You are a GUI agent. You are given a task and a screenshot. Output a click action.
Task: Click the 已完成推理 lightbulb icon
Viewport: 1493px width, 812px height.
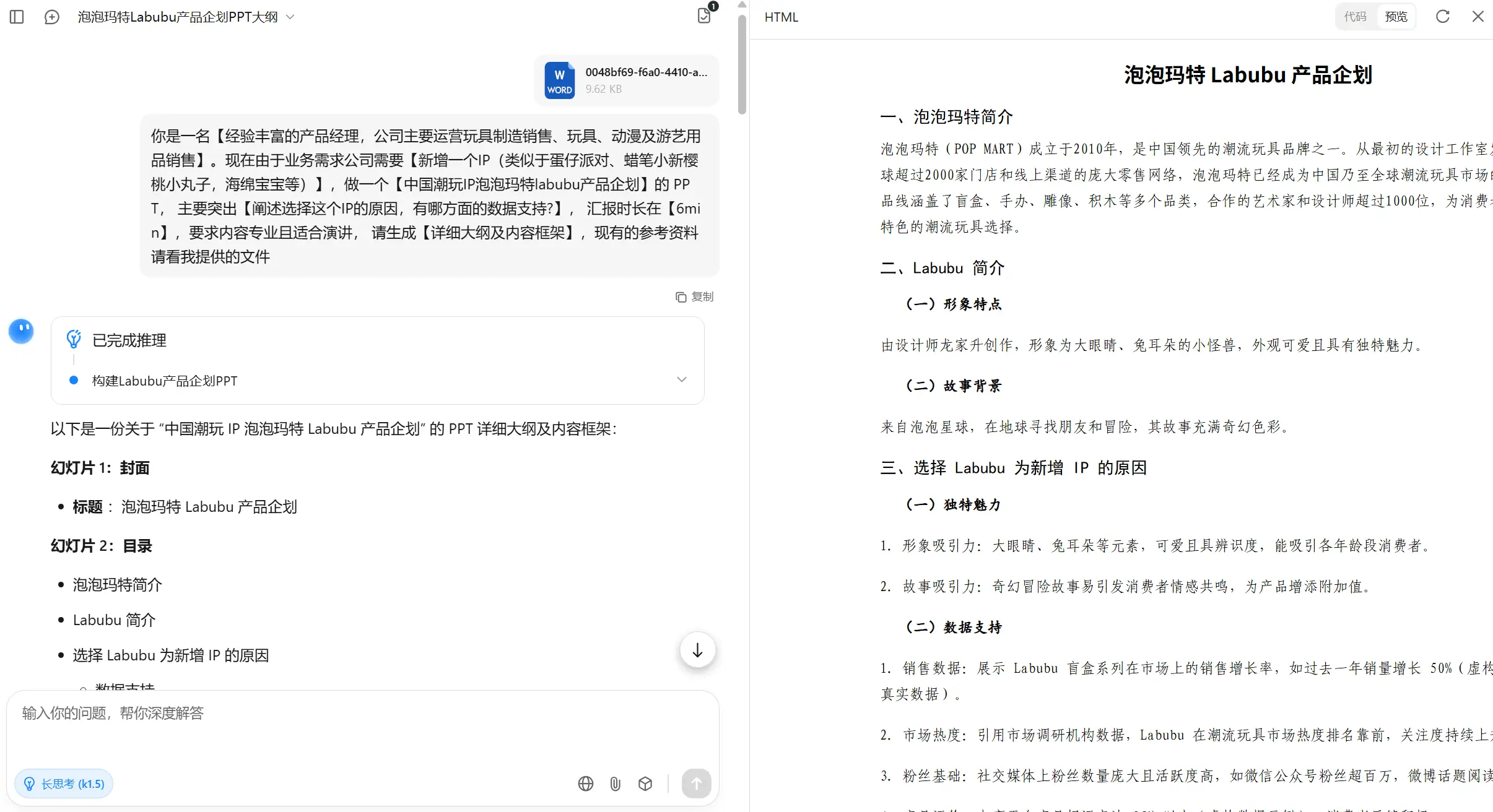pos(74,339)
